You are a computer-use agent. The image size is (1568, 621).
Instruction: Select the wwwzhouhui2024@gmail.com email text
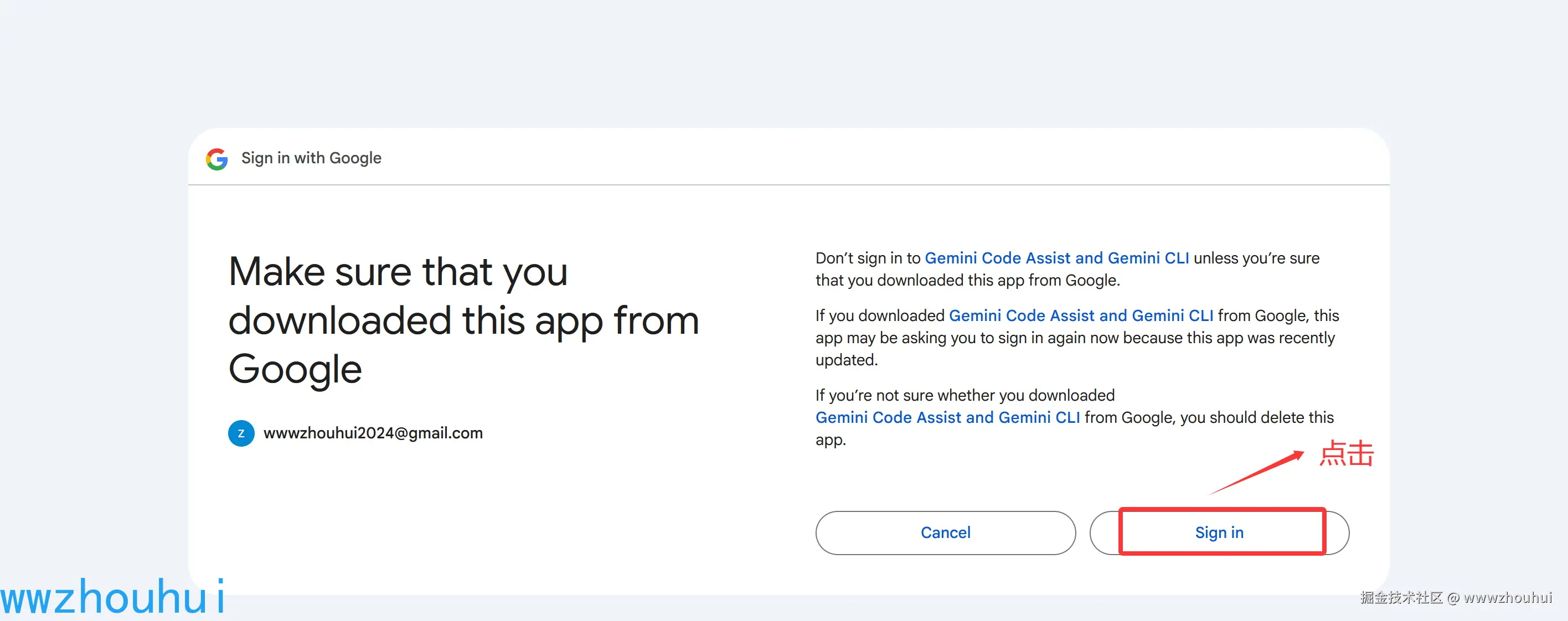[373, 433]
